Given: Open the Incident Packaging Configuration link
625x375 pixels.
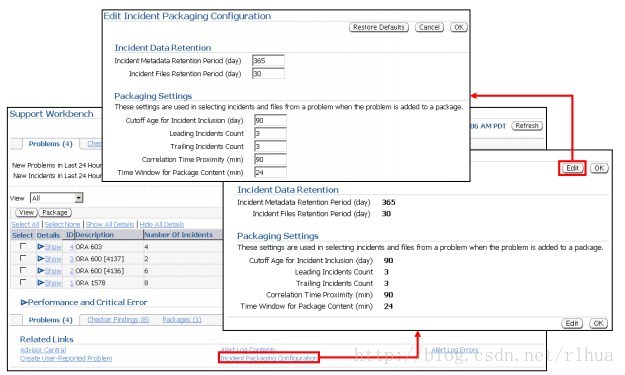Looking at the screenshot, I should pyautogui.click(x=269, y=358).
